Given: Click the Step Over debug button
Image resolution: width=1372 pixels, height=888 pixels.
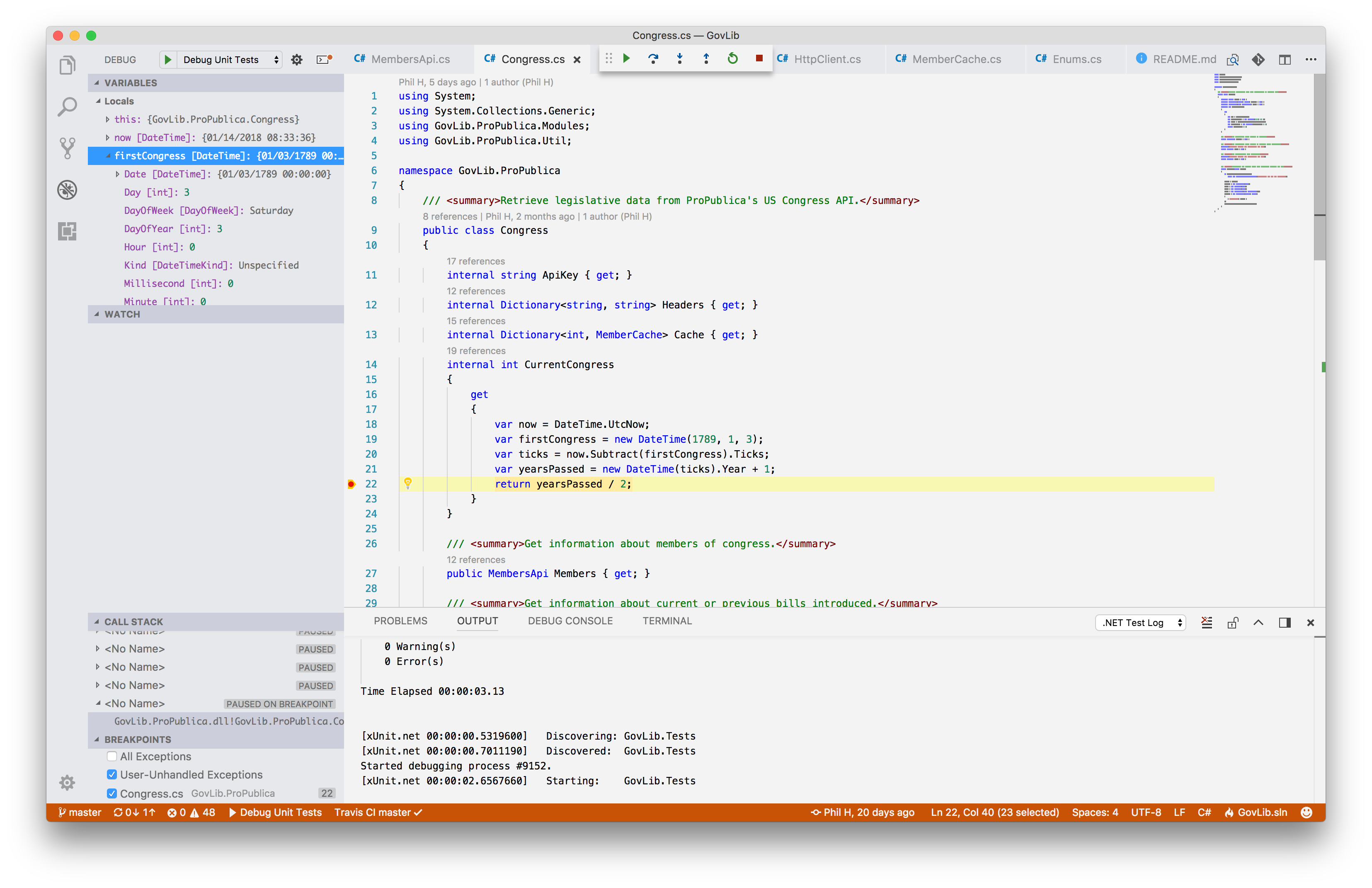Looking at the screenshot, I should tap(653, 59).
